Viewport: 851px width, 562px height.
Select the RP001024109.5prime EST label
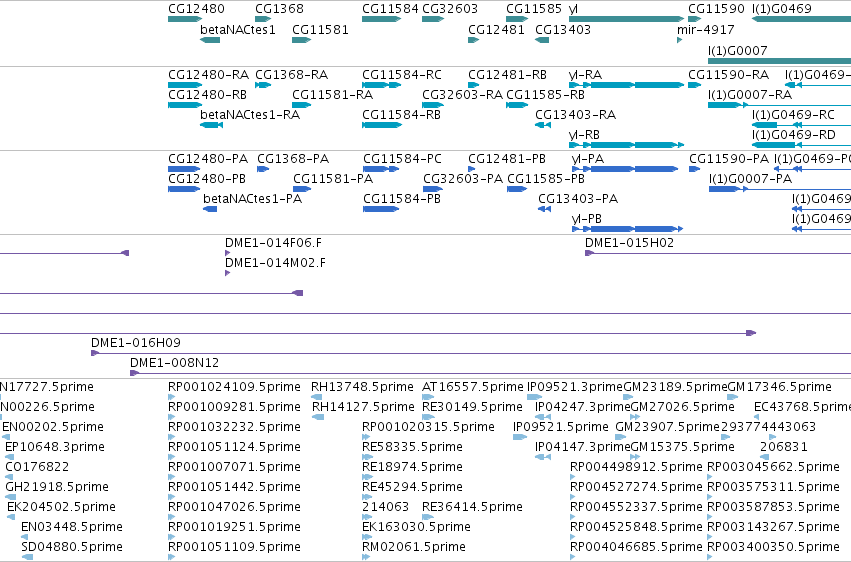pos(234,387)
